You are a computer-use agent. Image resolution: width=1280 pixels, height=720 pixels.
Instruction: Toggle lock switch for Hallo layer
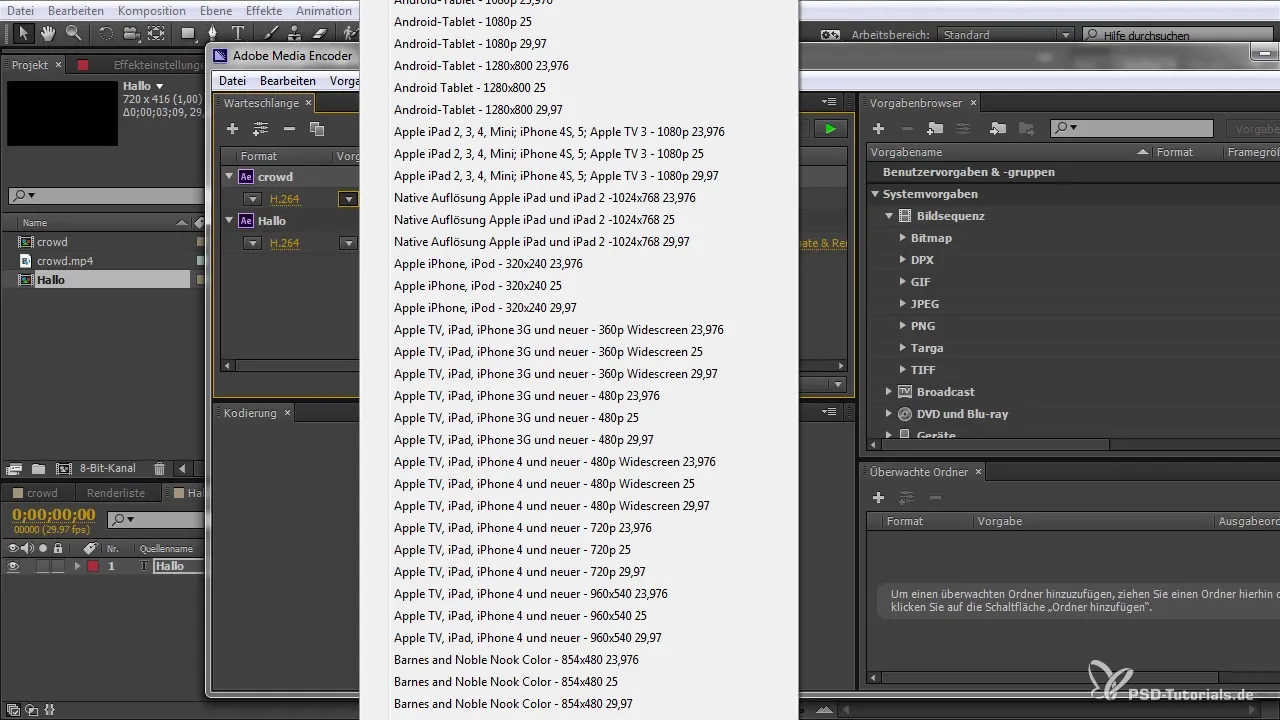click(58, 566)
